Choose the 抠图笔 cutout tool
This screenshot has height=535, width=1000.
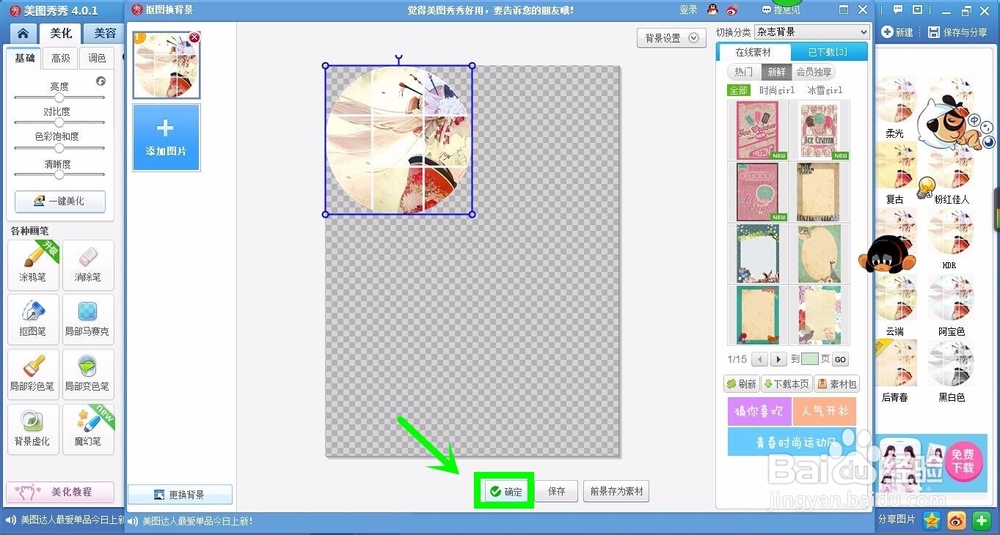pos(33,319)
